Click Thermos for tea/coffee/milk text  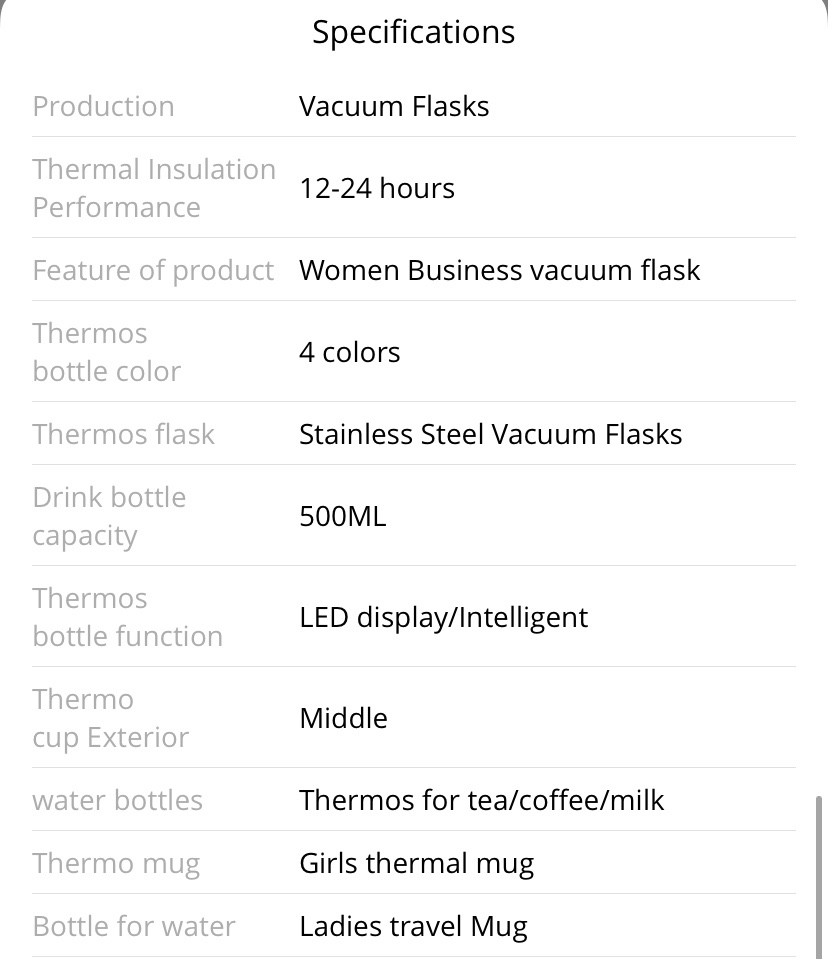481,800
